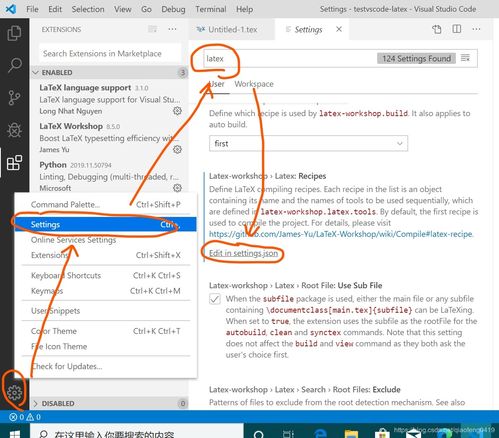Open Cortana circle in taskbar
Image resolution: width=499 pixels, height=438 pixels.
(259, 434)
